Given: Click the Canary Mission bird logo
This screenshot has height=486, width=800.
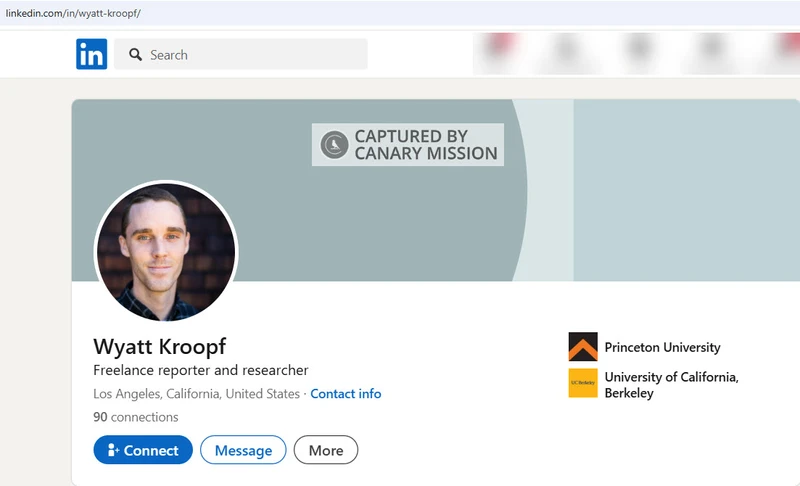Looking at the screenshot, I should click(334, 145).
